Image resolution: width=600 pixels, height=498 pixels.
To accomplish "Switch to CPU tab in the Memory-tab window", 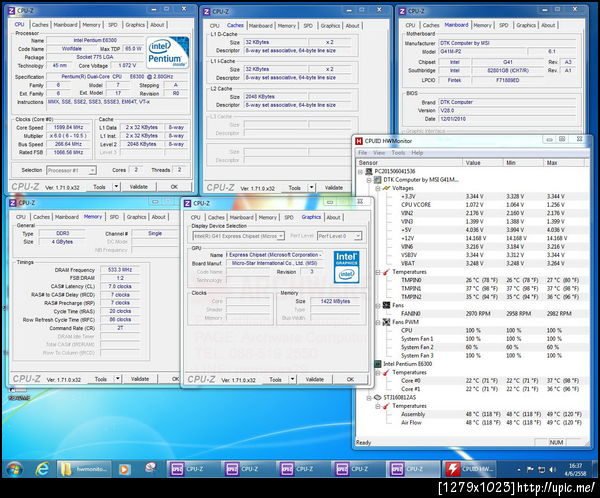I will [x=21, y=217].
